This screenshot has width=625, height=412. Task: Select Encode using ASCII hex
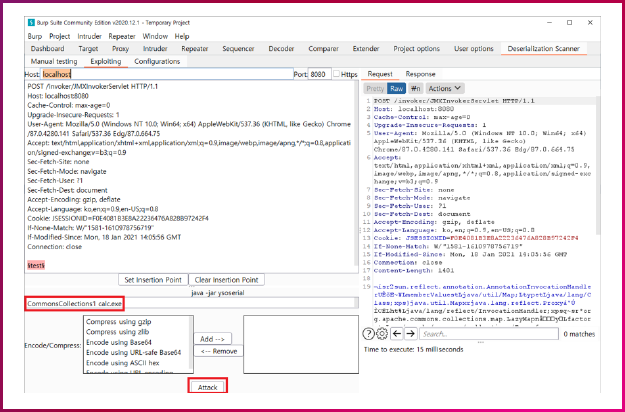tap(123, 363)
